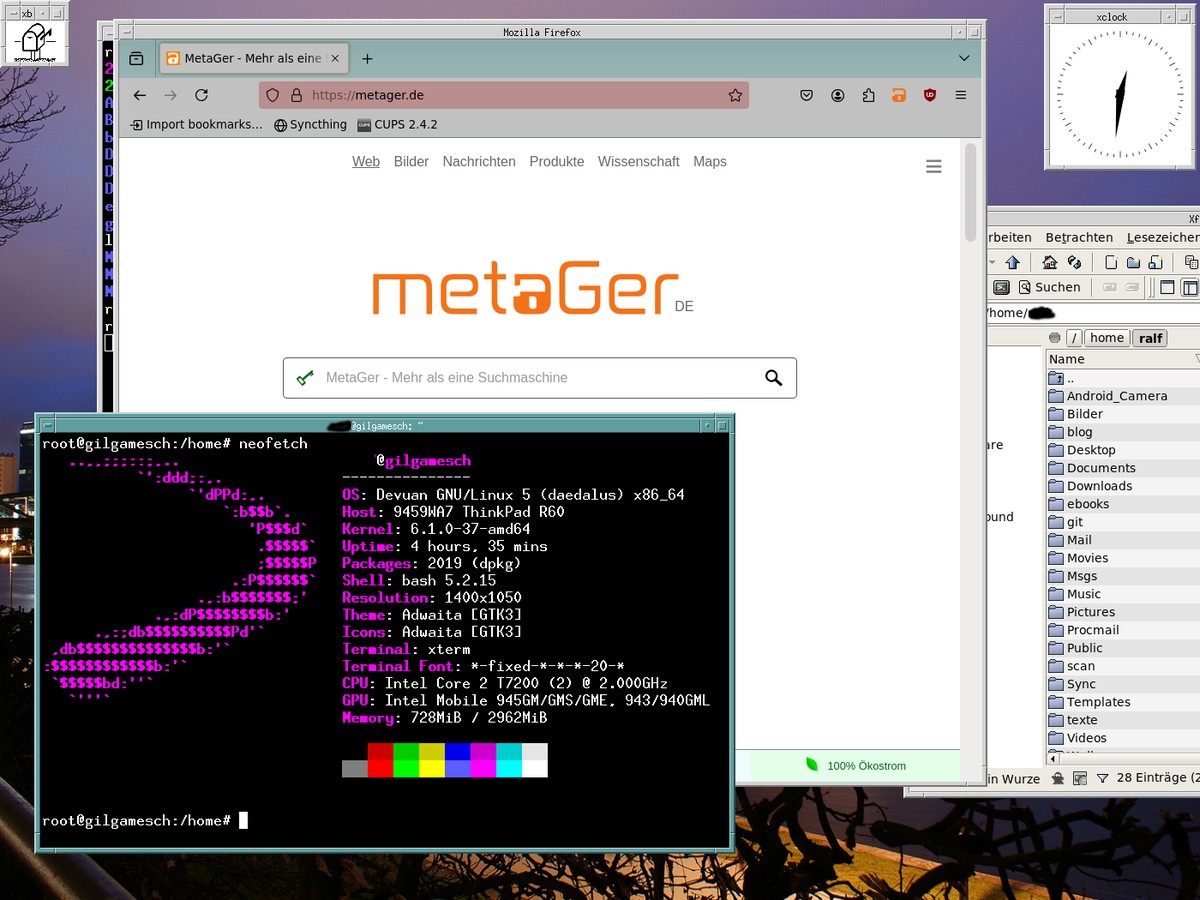The width and height of the screenshot is (1200, 900).
Task: Open the Firefox application menu
Action: tap(961, 95)
